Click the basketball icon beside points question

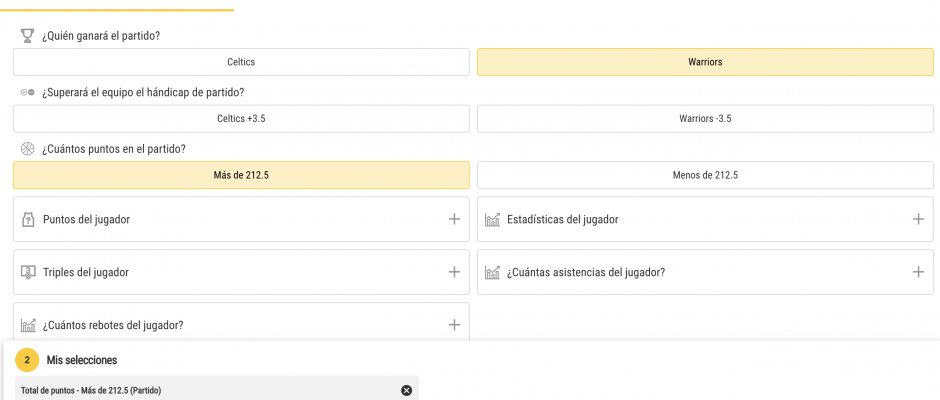click(x=28, y=149)
